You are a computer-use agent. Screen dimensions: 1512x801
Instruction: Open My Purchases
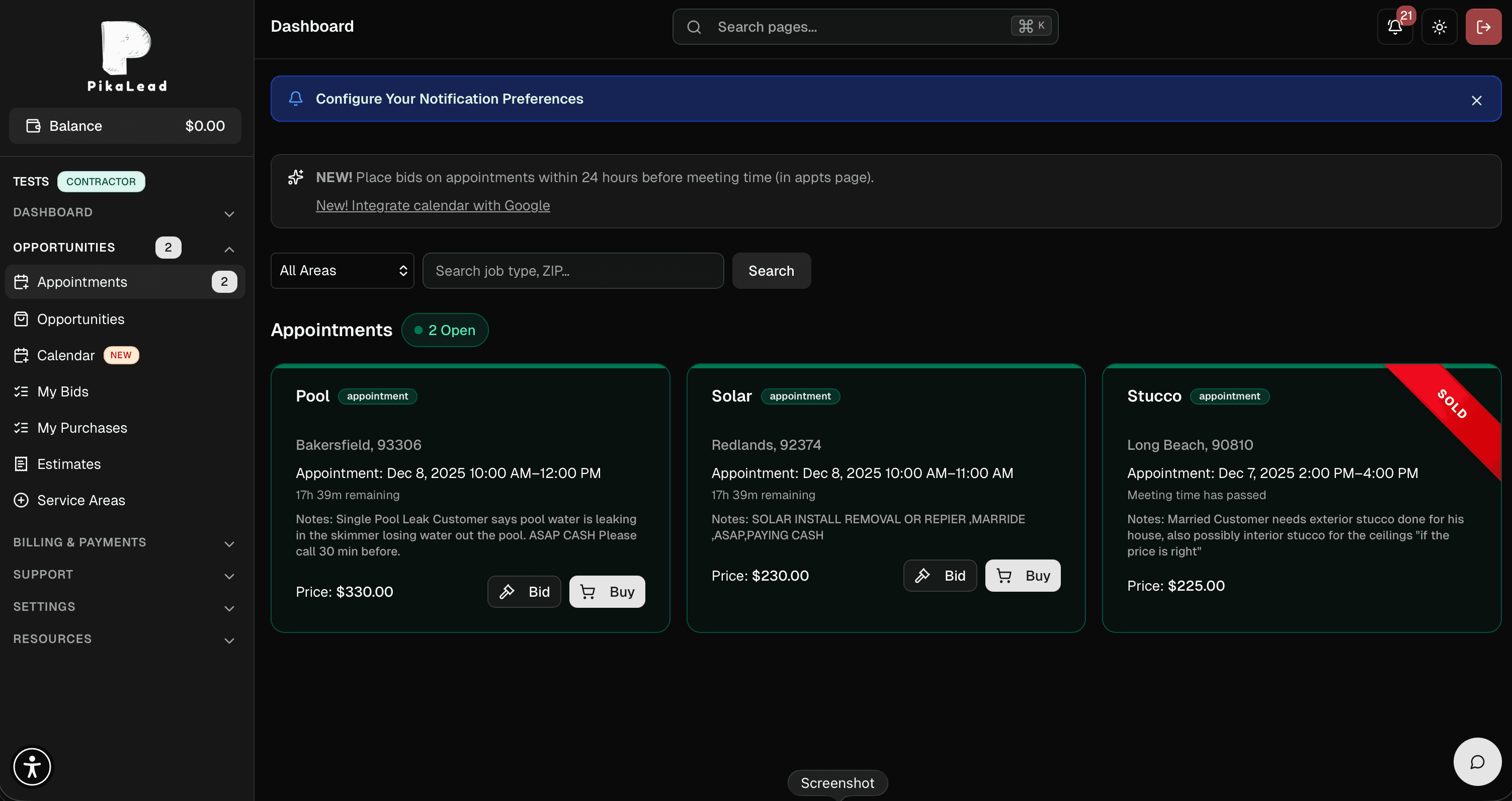[82, 428]
